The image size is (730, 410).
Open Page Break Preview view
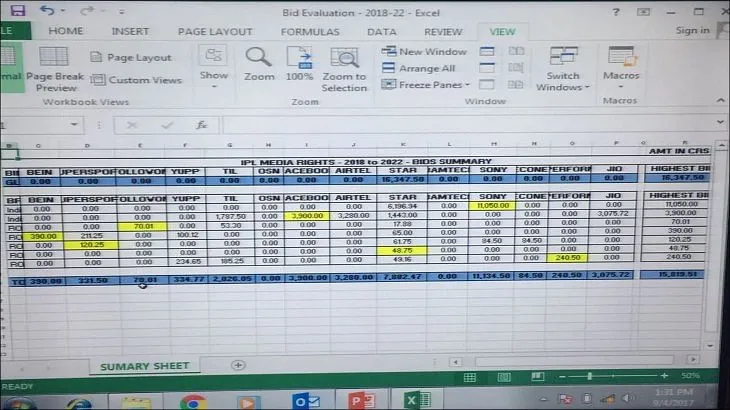[x=55, y=69]
